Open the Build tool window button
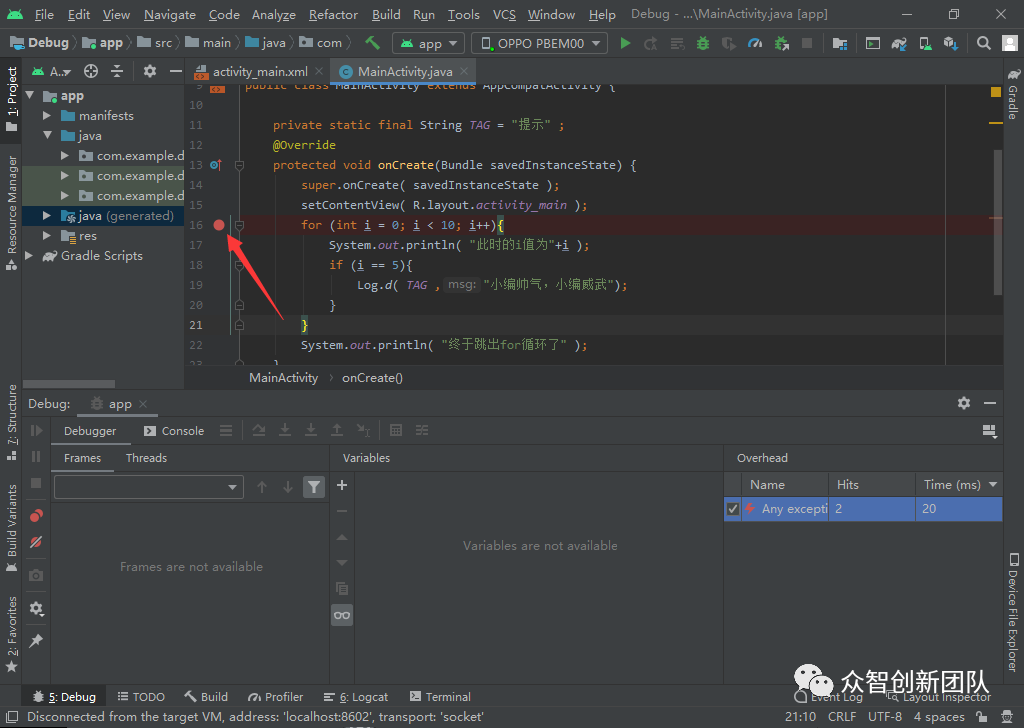 point(206,697)
